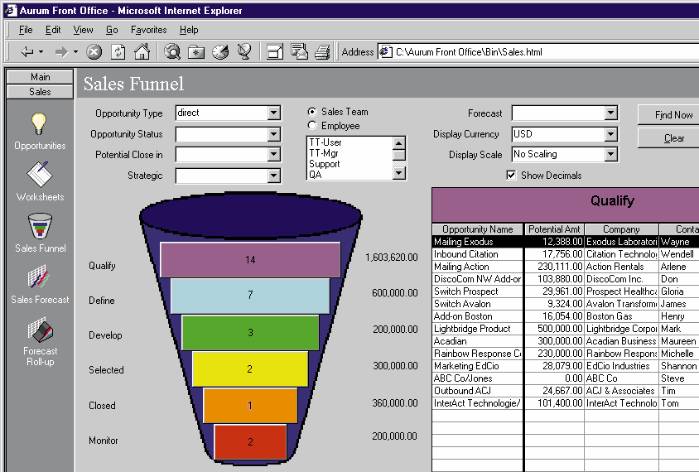This screenshot has width=699, height=472.
Task: Open the Display Currency dropdown
Action: pos(611,134)
